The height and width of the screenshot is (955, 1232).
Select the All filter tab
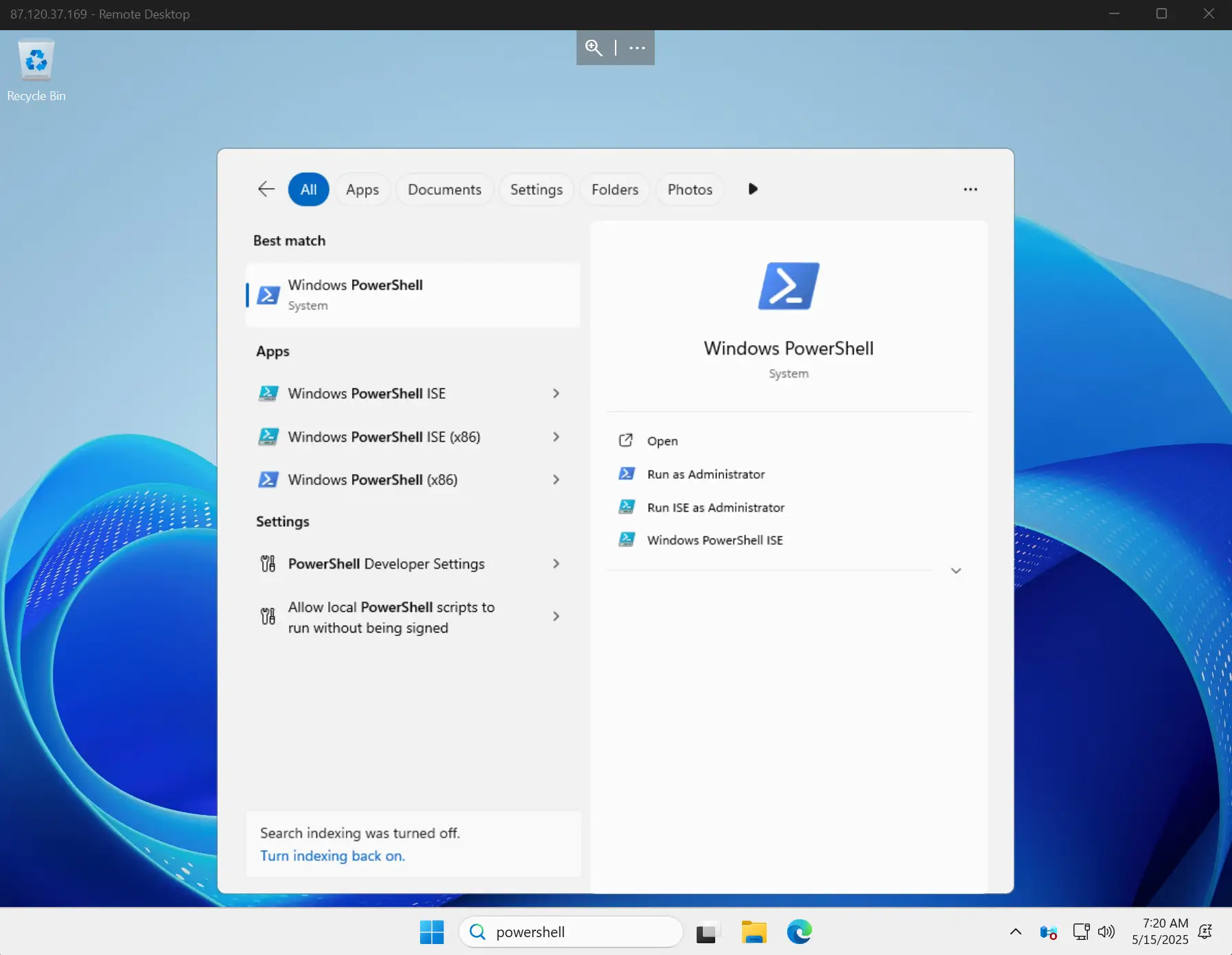[309, 189]
